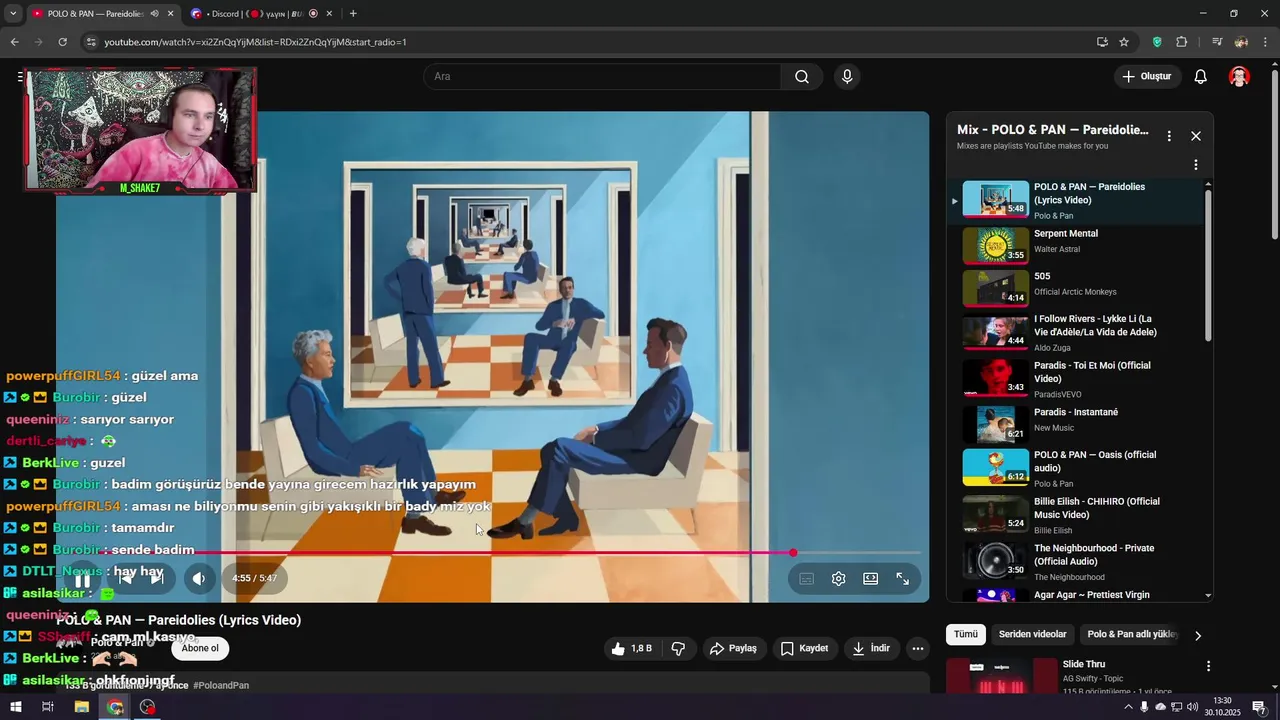Seek using the red progress bar handle
Viewport: 1280px width, 720px height.
[793, 552]
